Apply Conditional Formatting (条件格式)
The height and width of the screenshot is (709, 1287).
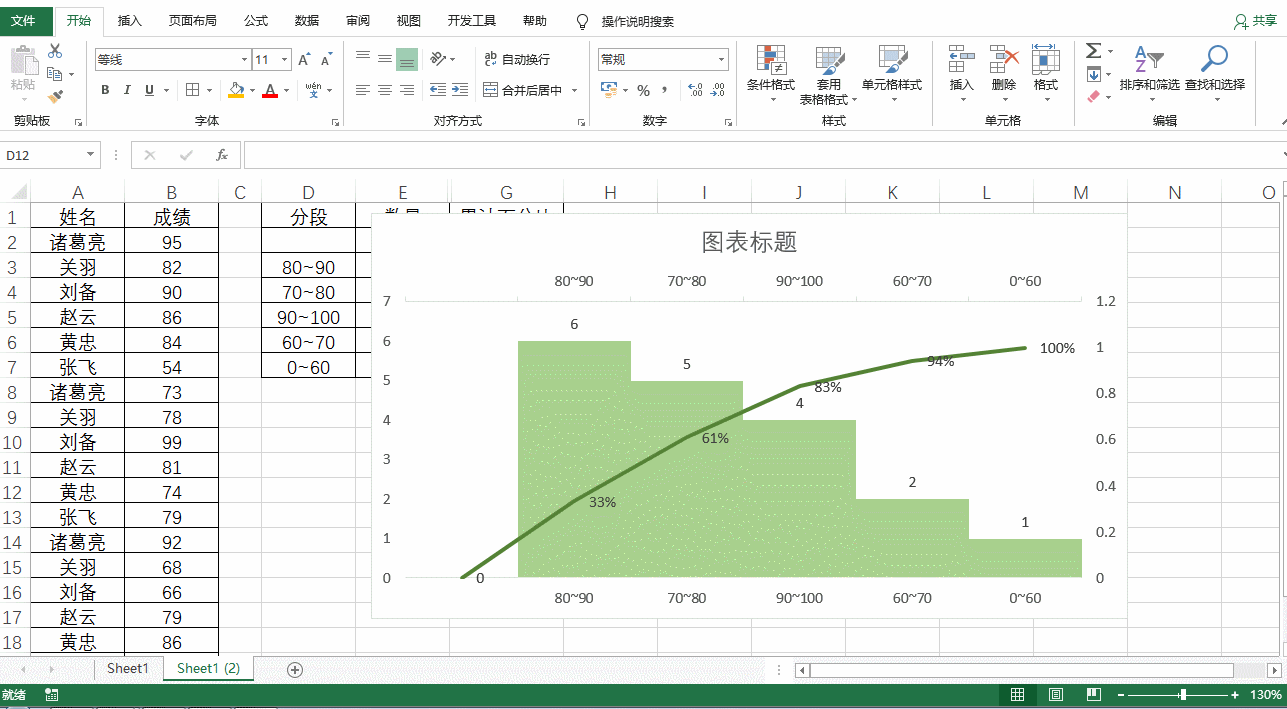[770, 74]
